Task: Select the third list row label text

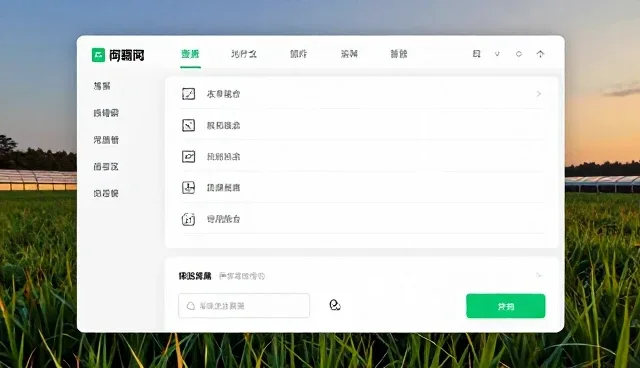Action: 223,157
